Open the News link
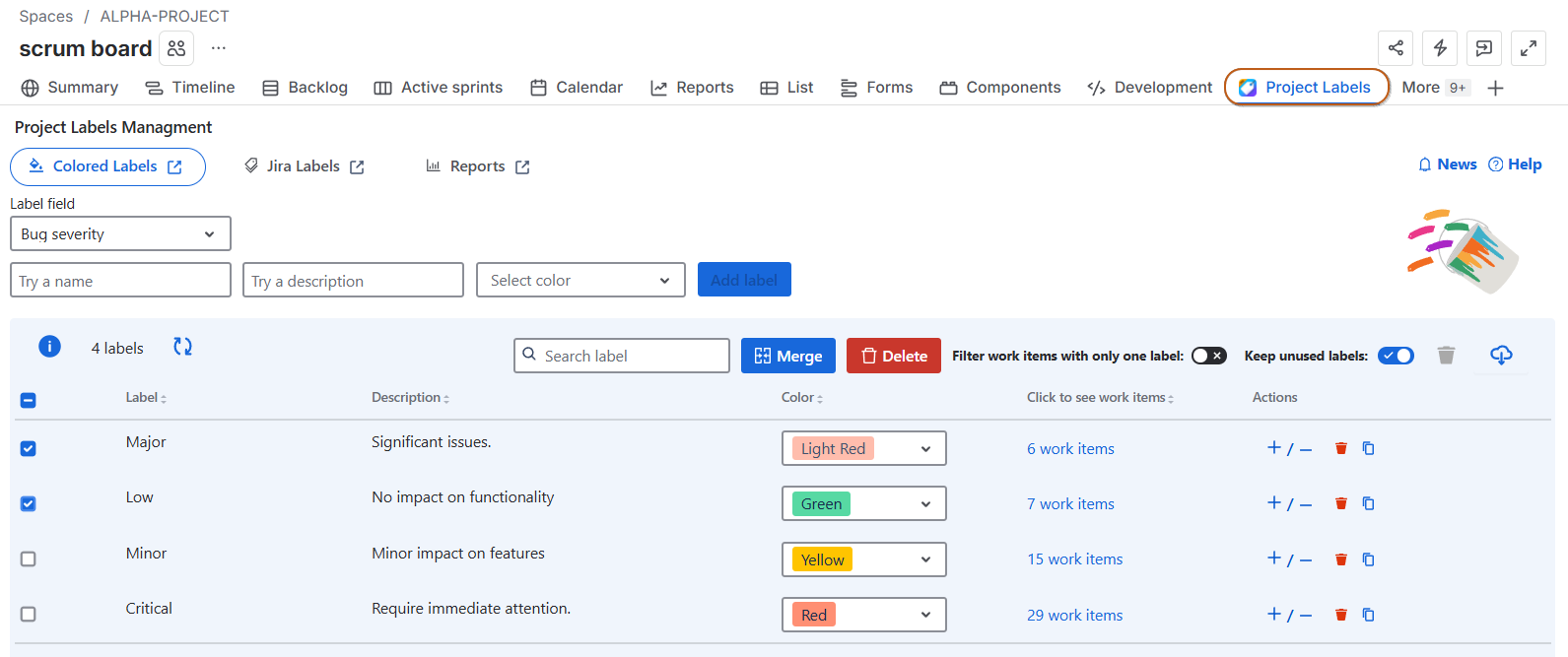1568x657 pixels. click(x=1447, y=164)
